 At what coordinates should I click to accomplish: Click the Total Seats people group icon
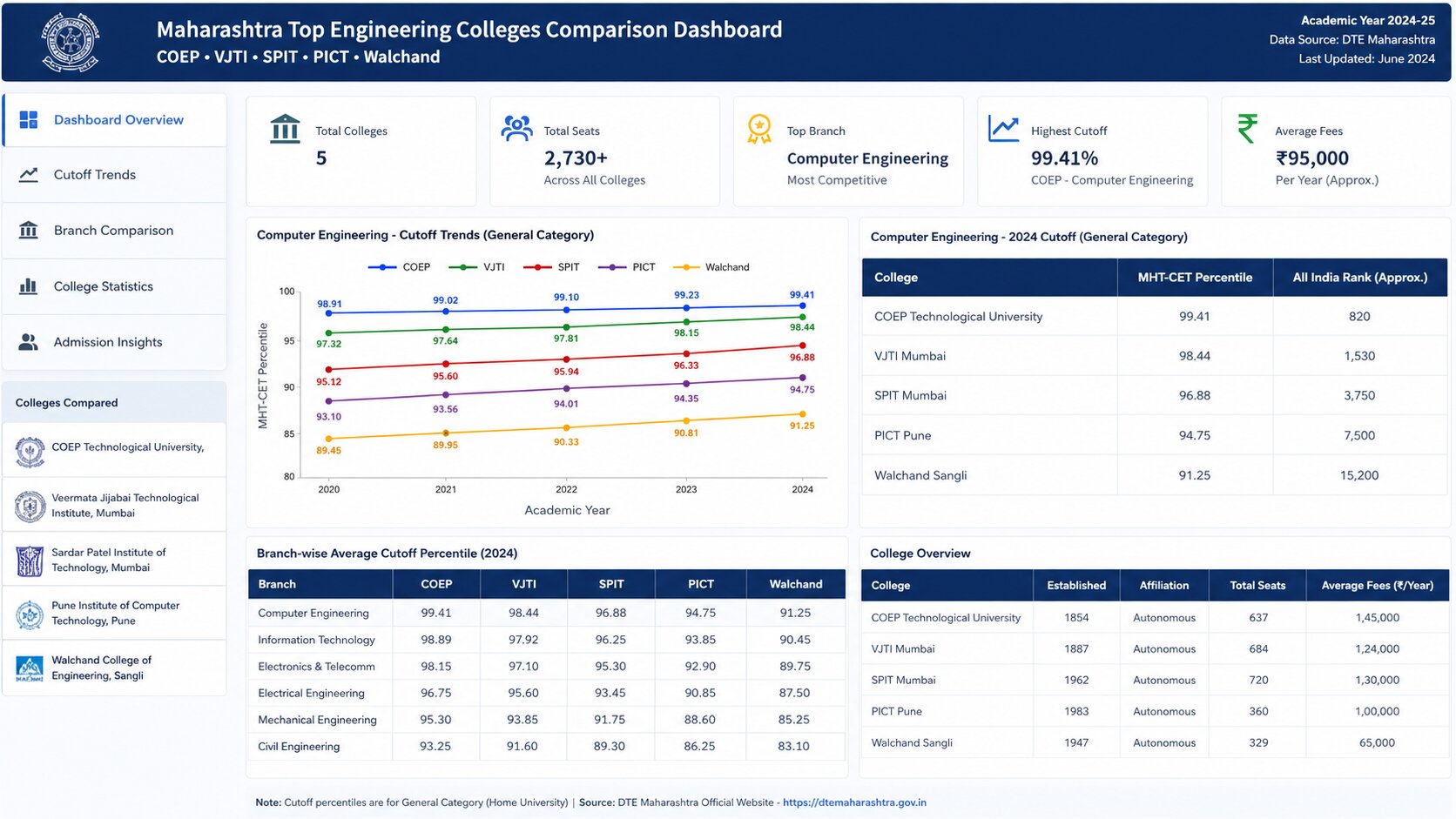pyautogui.click(x=517, y=129)
